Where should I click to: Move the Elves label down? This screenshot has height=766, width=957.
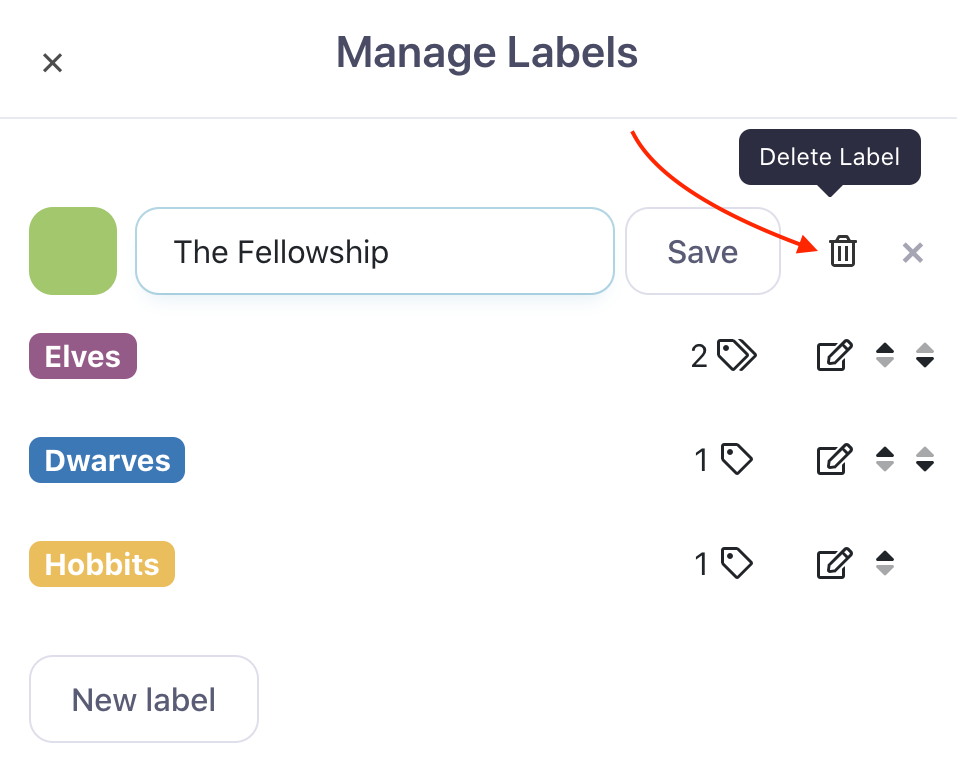point(925,356)
